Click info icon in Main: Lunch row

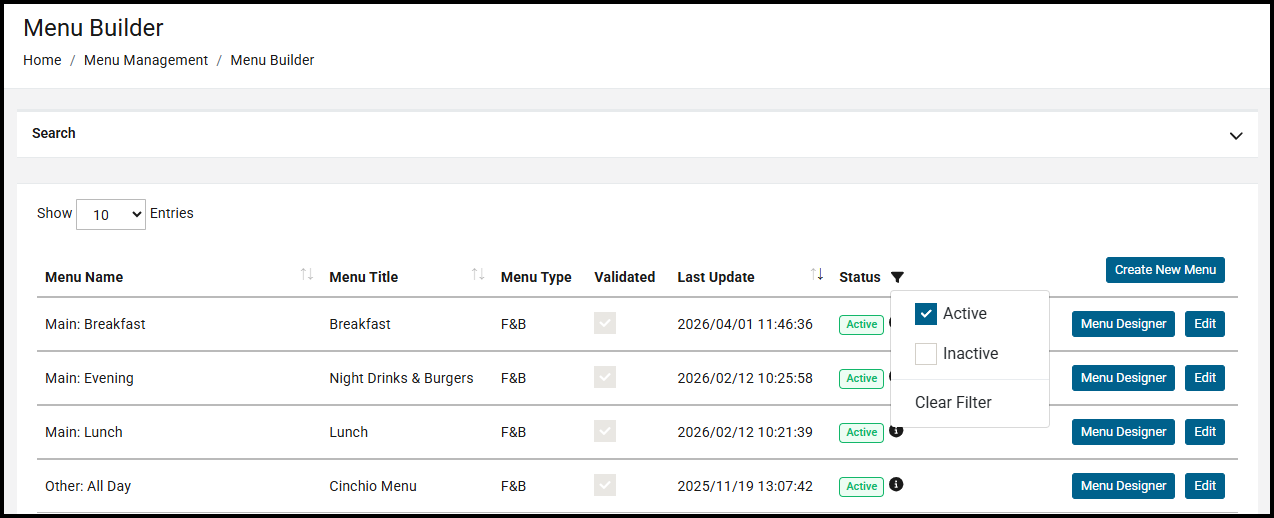point(896,431)
